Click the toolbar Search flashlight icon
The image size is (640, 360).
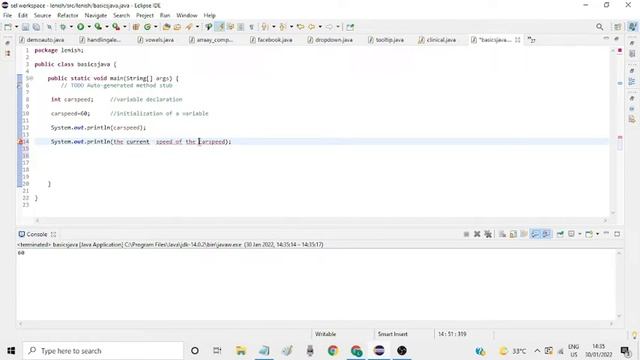tap(189, 27)
